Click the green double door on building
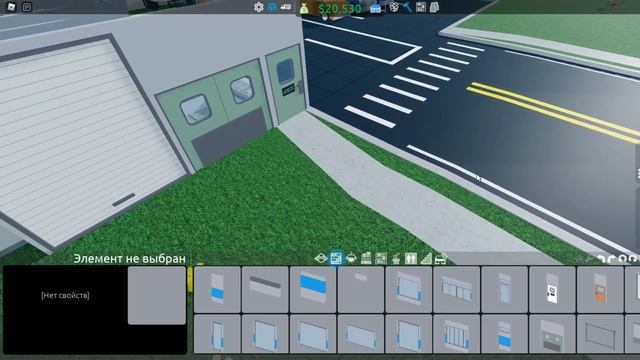Image resolution: width=640 pixels, height=360 pixels. (216, 114)
